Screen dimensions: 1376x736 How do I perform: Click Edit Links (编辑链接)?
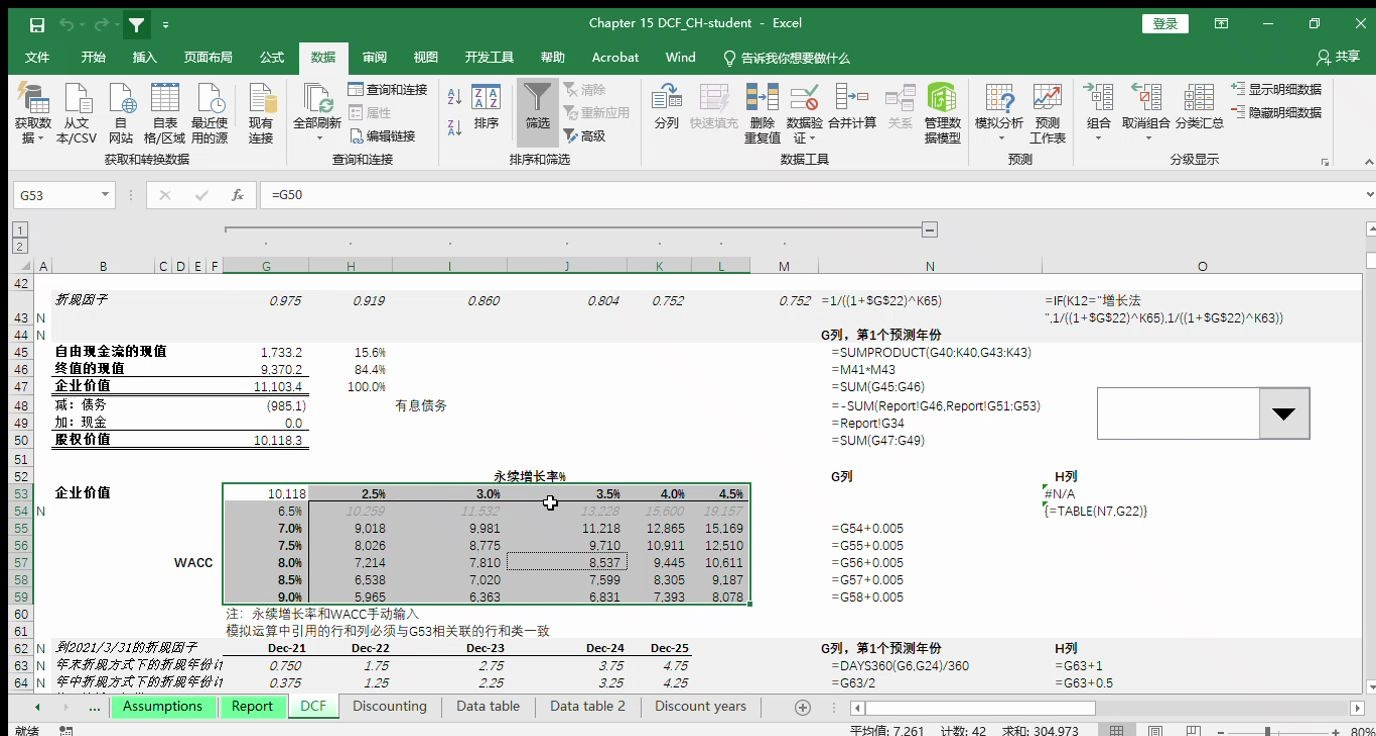(x=381, y=136)
